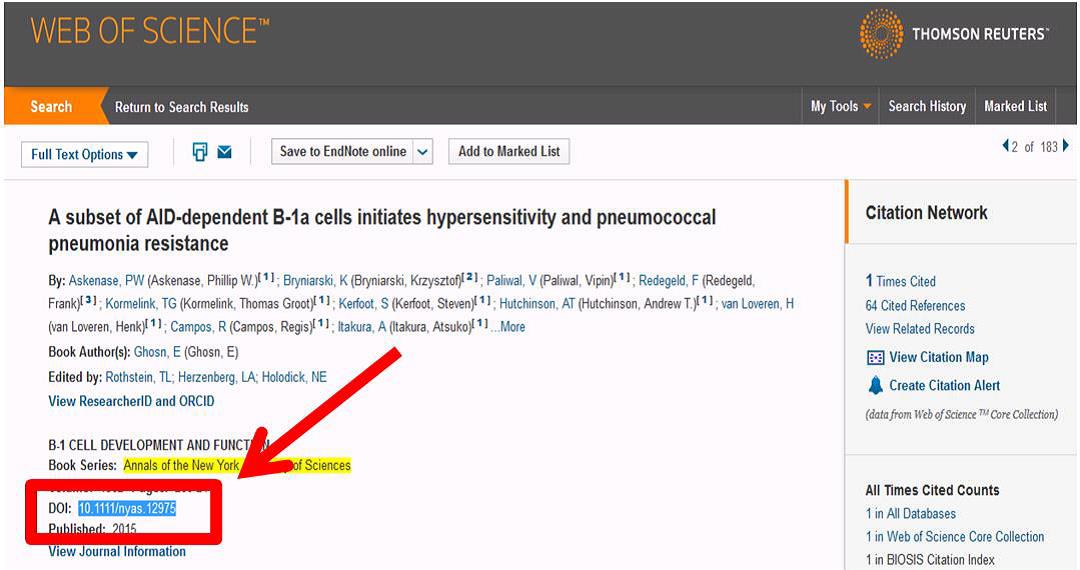
Task: Click editor Herzenberg, LA link
Action: click(217, 377)
